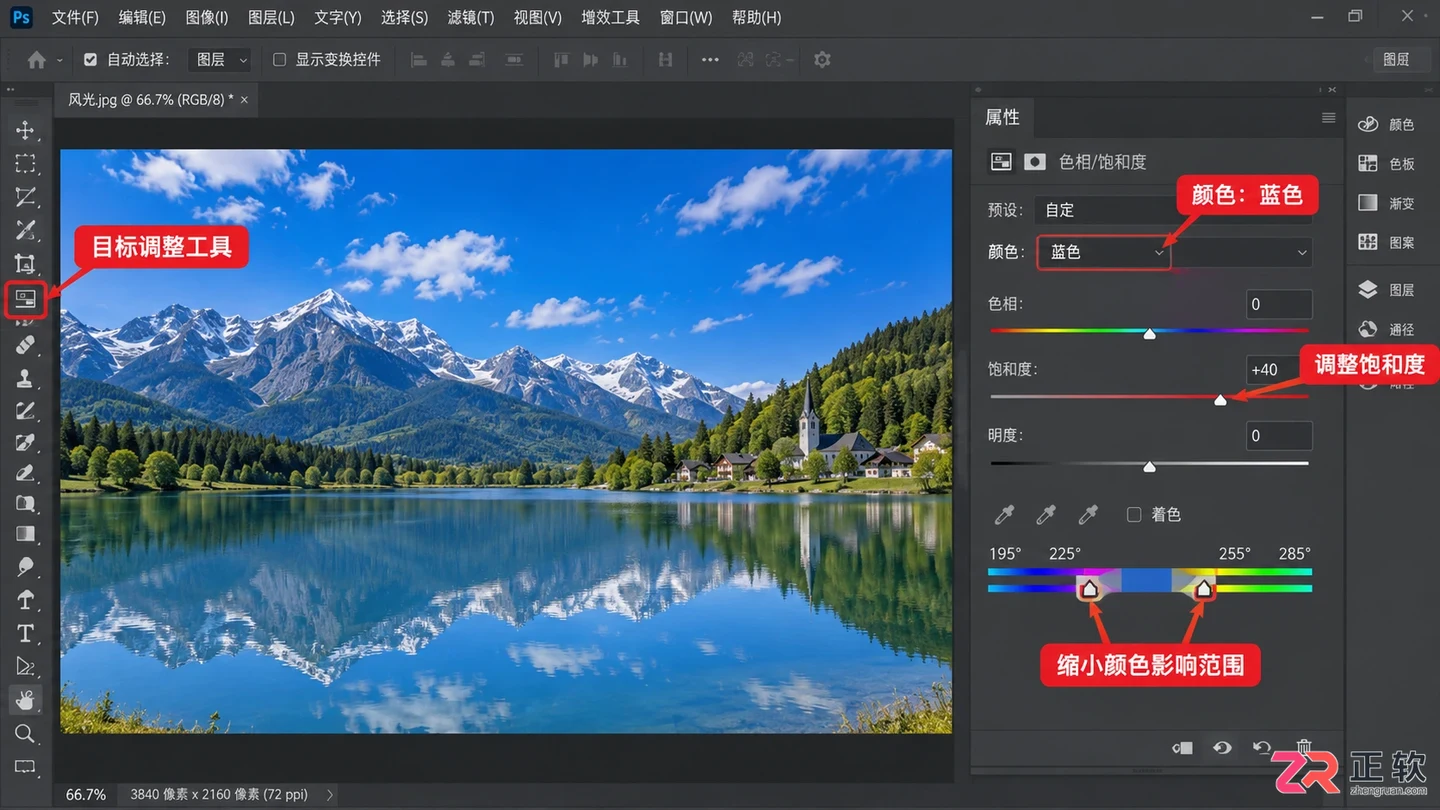
Task: Toggle the 自动选择 checkbox
Action: coord(91,60)
